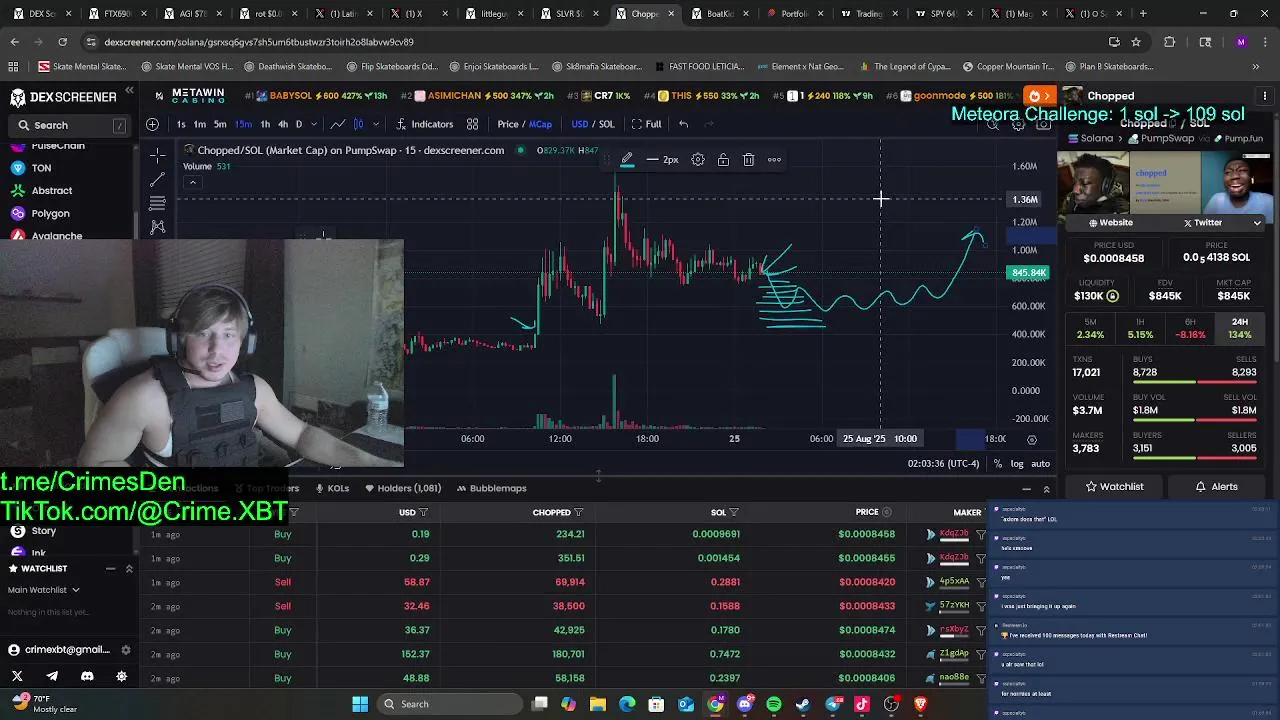
Task: Expand more timeframe options dropdown
Action: pyautogui.click(x=313, y=124)
